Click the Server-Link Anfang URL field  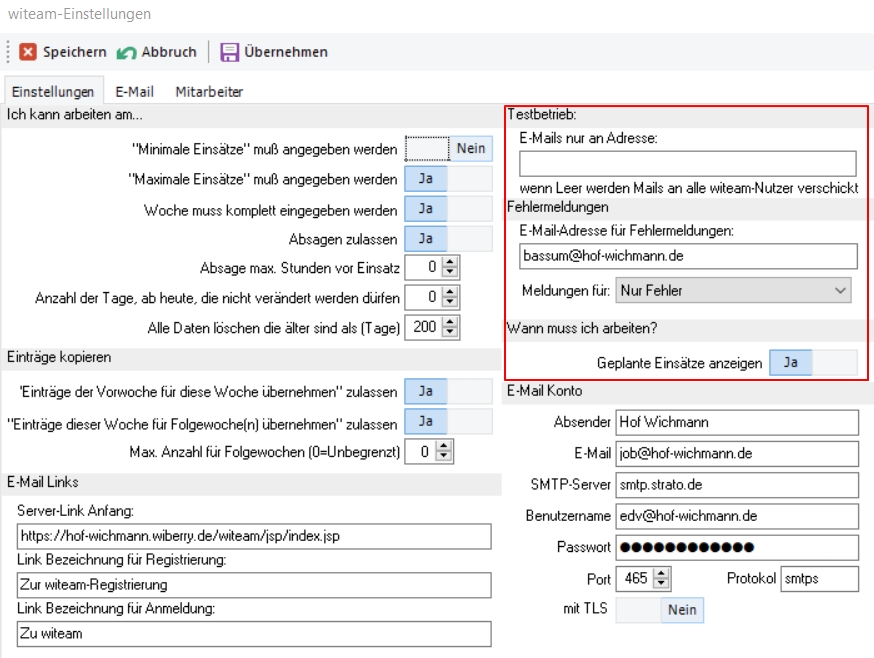(x=254, y=537)
